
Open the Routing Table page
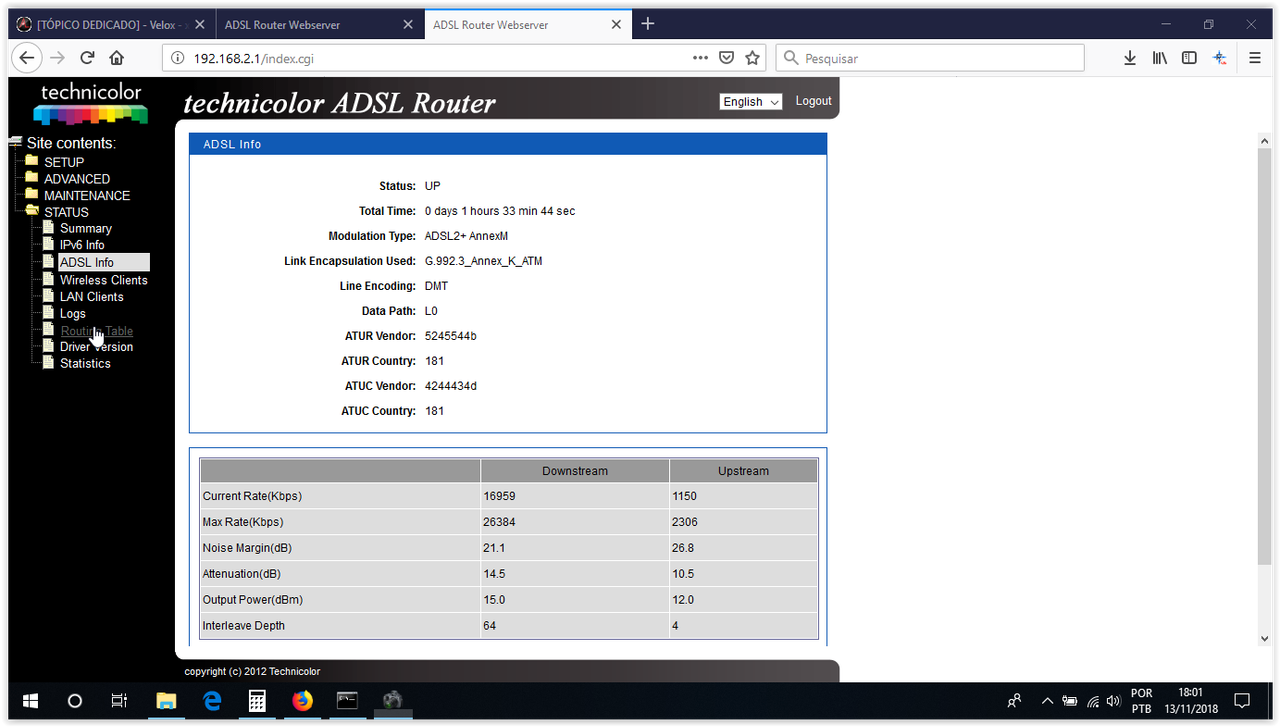click(x=96, y=330)
